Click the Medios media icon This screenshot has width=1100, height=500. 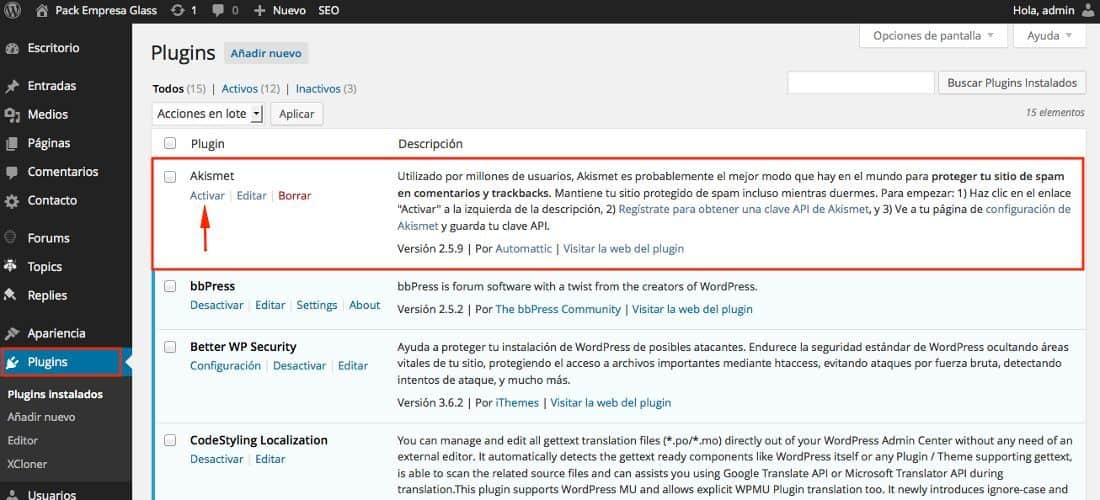(x=11, y=114)
